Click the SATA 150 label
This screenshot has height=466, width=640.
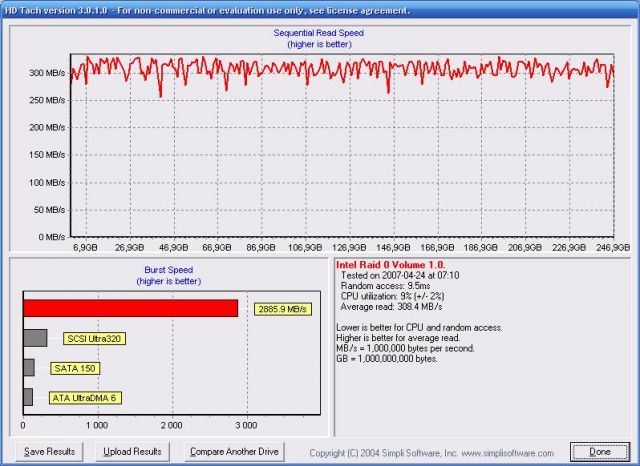tap(75, 368)
